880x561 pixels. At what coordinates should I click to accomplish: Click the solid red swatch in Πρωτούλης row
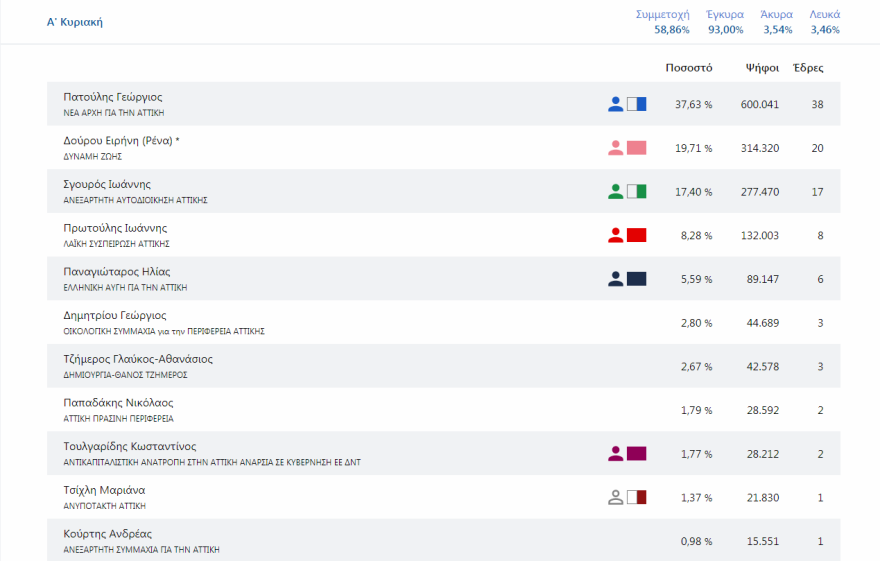(x=637, y=235)
